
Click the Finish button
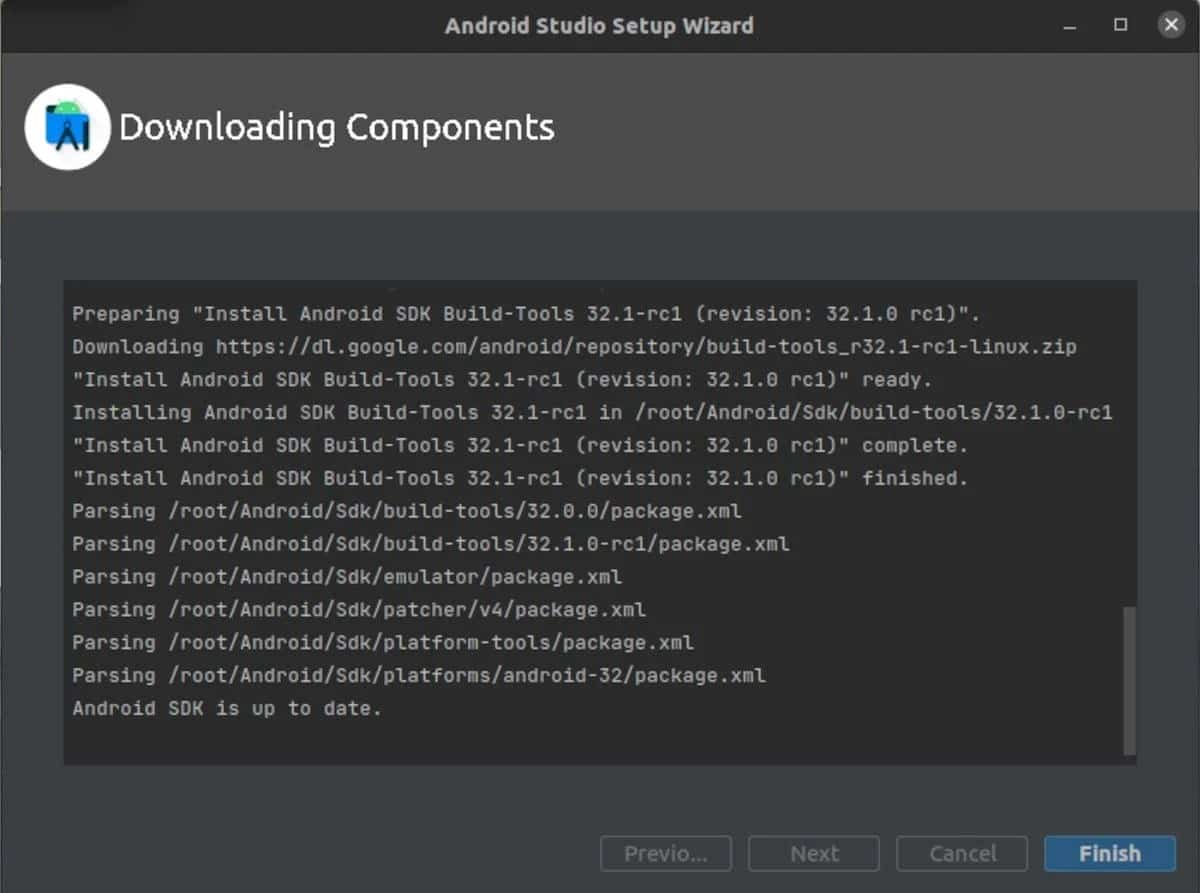pos(1110,853)
